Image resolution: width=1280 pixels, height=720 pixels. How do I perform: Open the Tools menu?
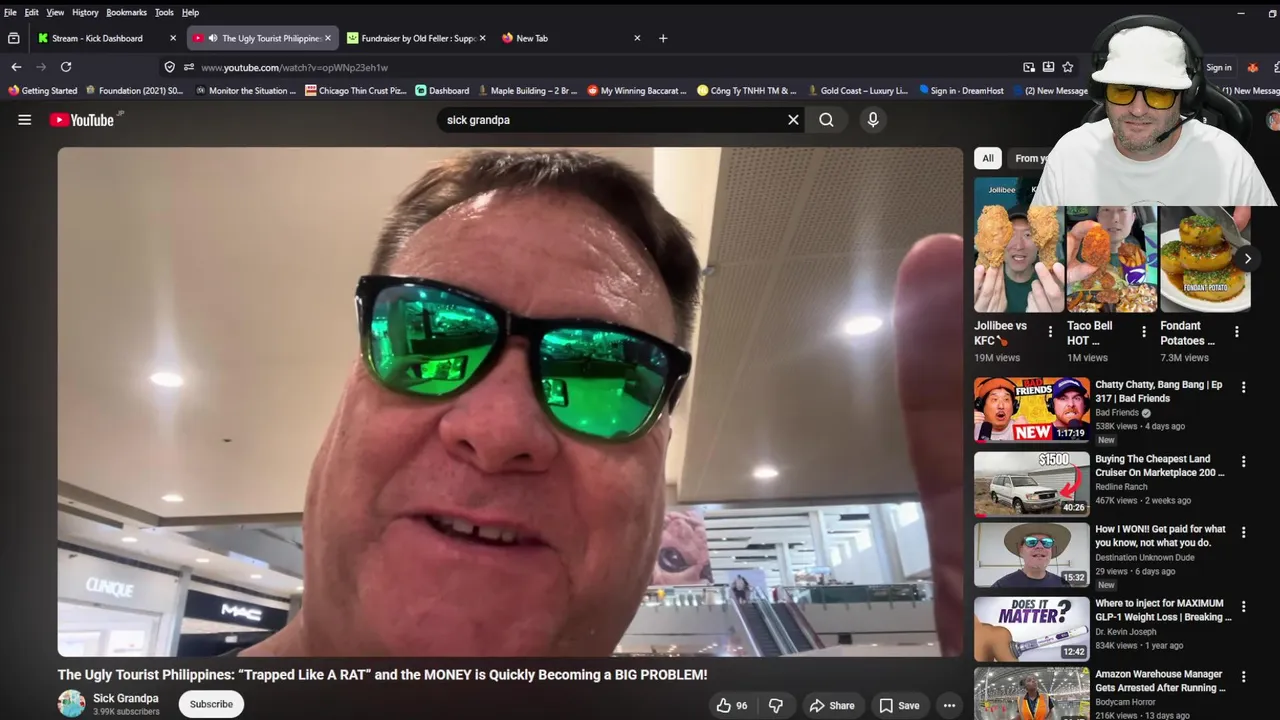point(164,12)
